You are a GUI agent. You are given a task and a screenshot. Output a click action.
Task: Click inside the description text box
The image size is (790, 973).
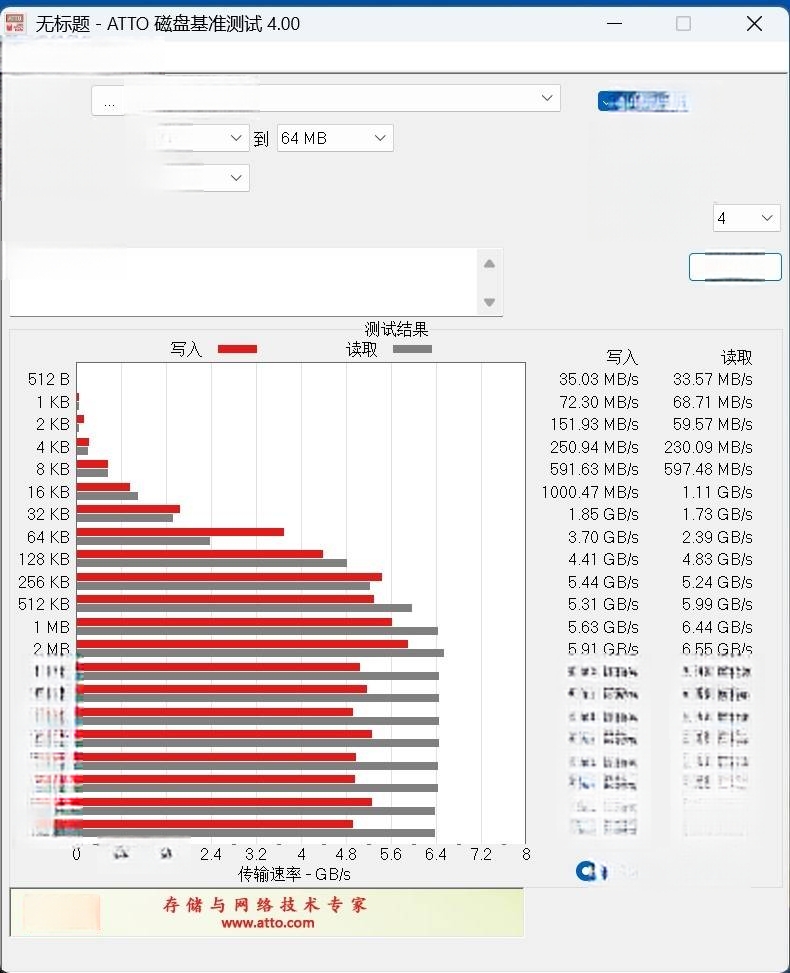[x=243, y=282]
